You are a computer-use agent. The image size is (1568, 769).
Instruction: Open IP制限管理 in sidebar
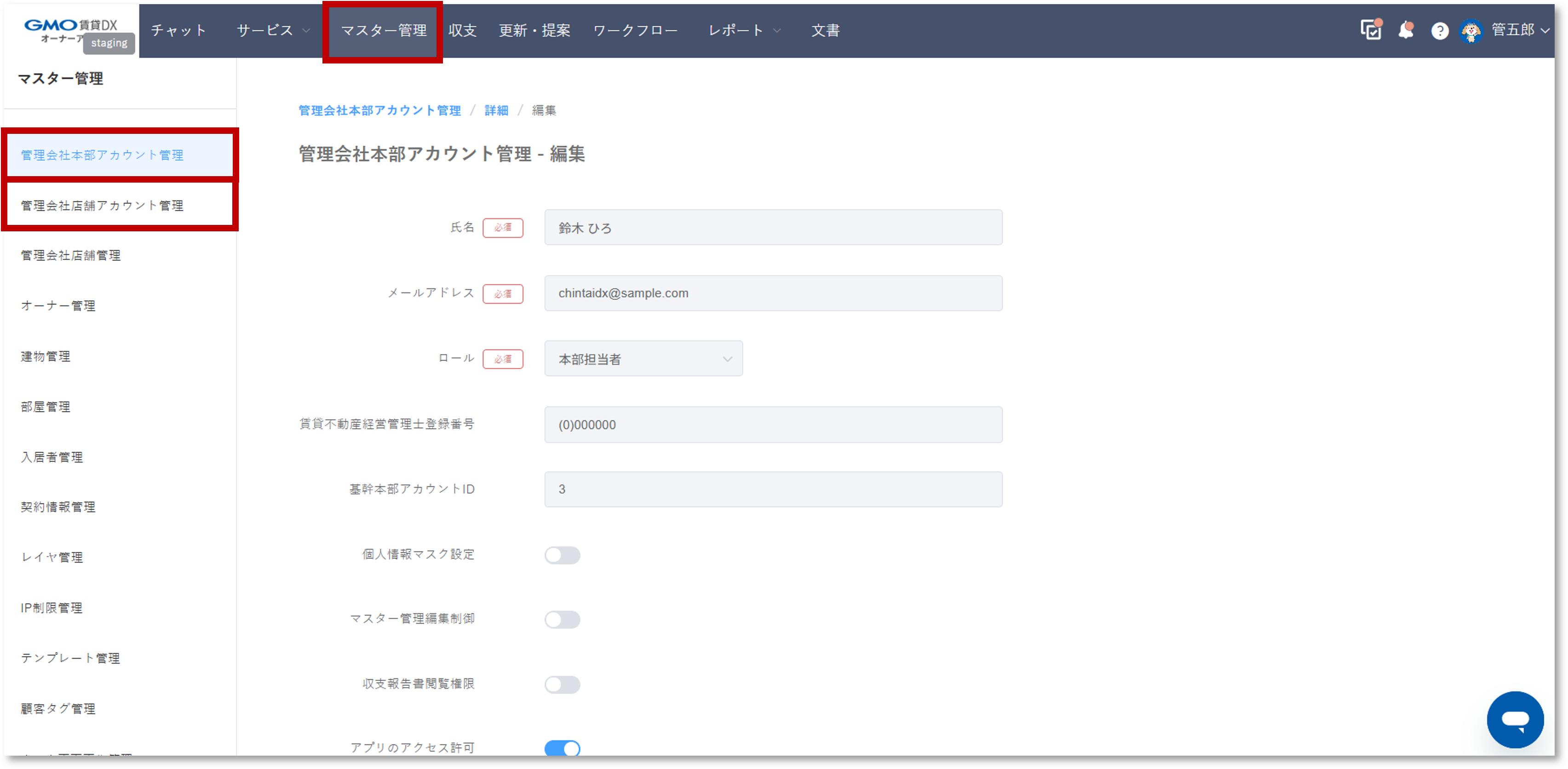click(51, 608)
